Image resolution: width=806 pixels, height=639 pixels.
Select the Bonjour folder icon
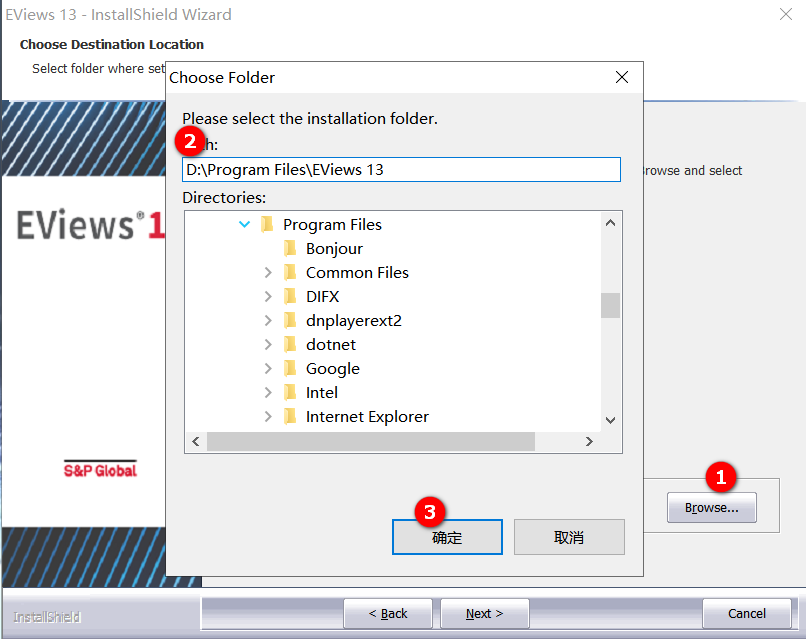point(290,248)
